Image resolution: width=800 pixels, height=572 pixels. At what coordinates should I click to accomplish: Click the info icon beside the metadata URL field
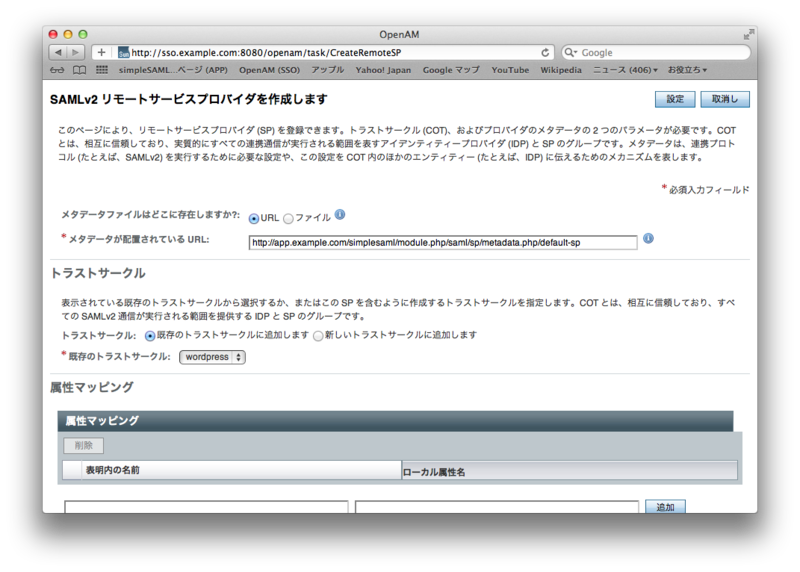[648, 239]
